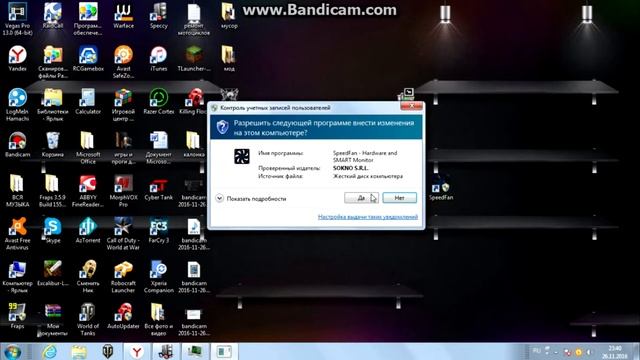This screenshot has width=640, height=360.
Task: Select the World of Tanks desktop shortcut
Action: coord(88,319)
